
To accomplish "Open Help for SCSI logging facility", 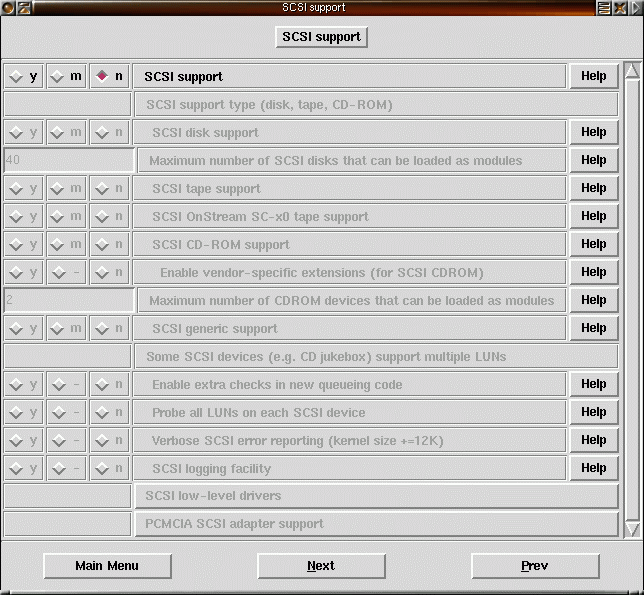I will click(x=593, y=468).
